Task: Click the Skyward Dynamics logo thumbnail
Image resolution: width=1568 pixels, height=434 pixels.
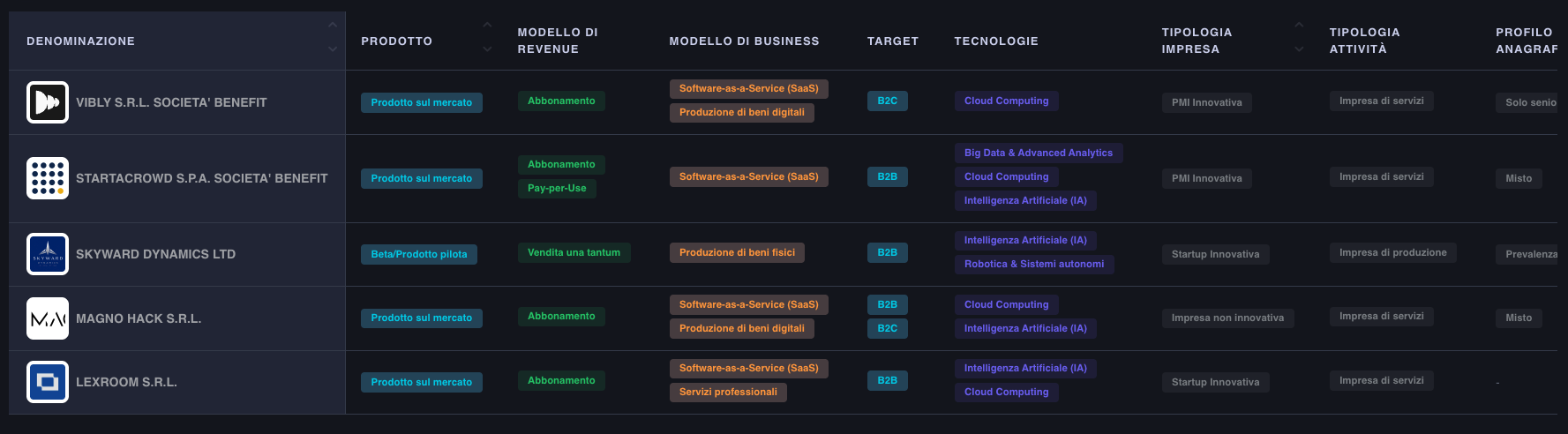Action: [x=48, y=254]
